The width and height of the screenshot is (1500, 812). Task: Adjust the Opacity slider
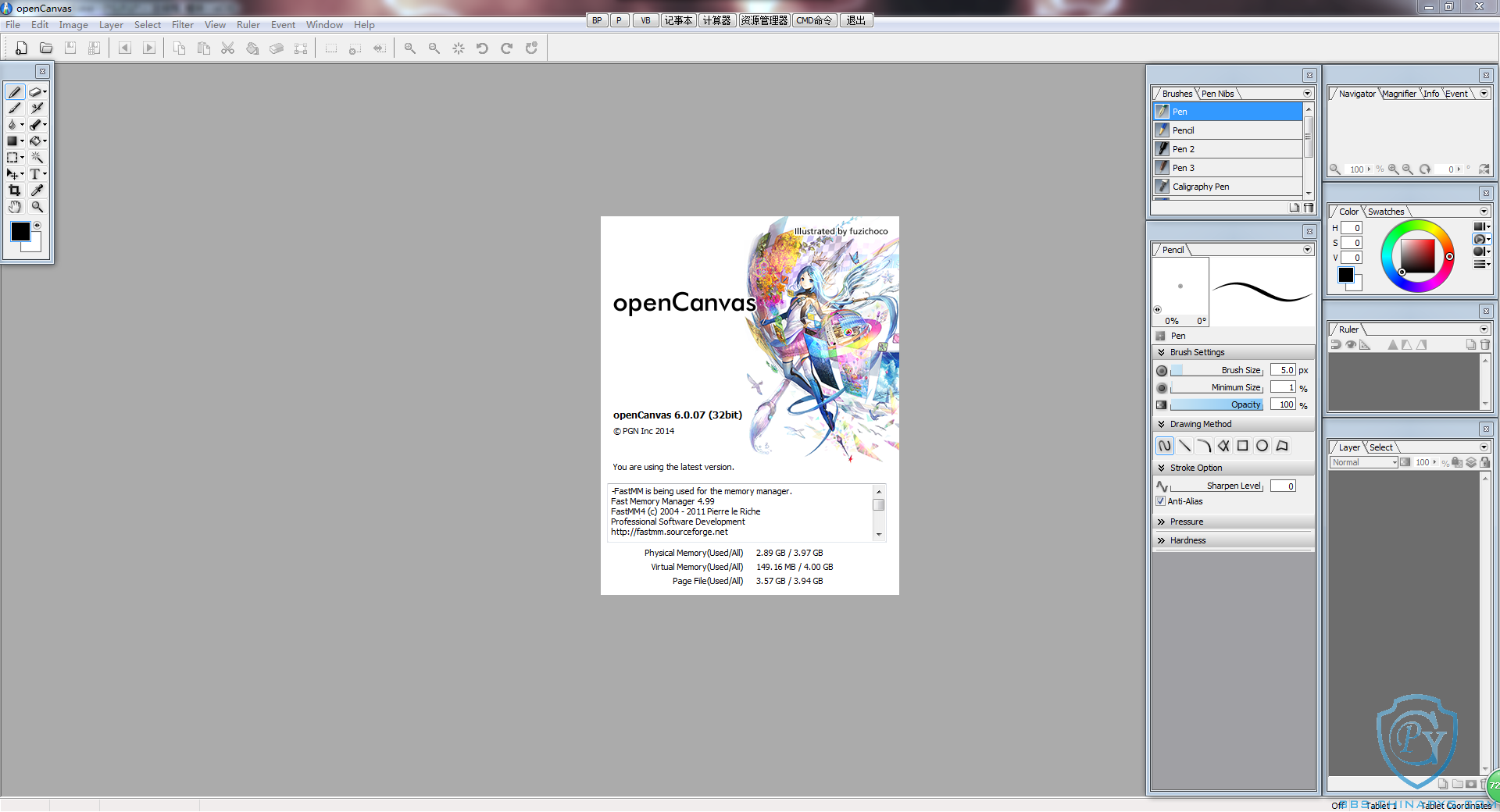[1216, 404]
